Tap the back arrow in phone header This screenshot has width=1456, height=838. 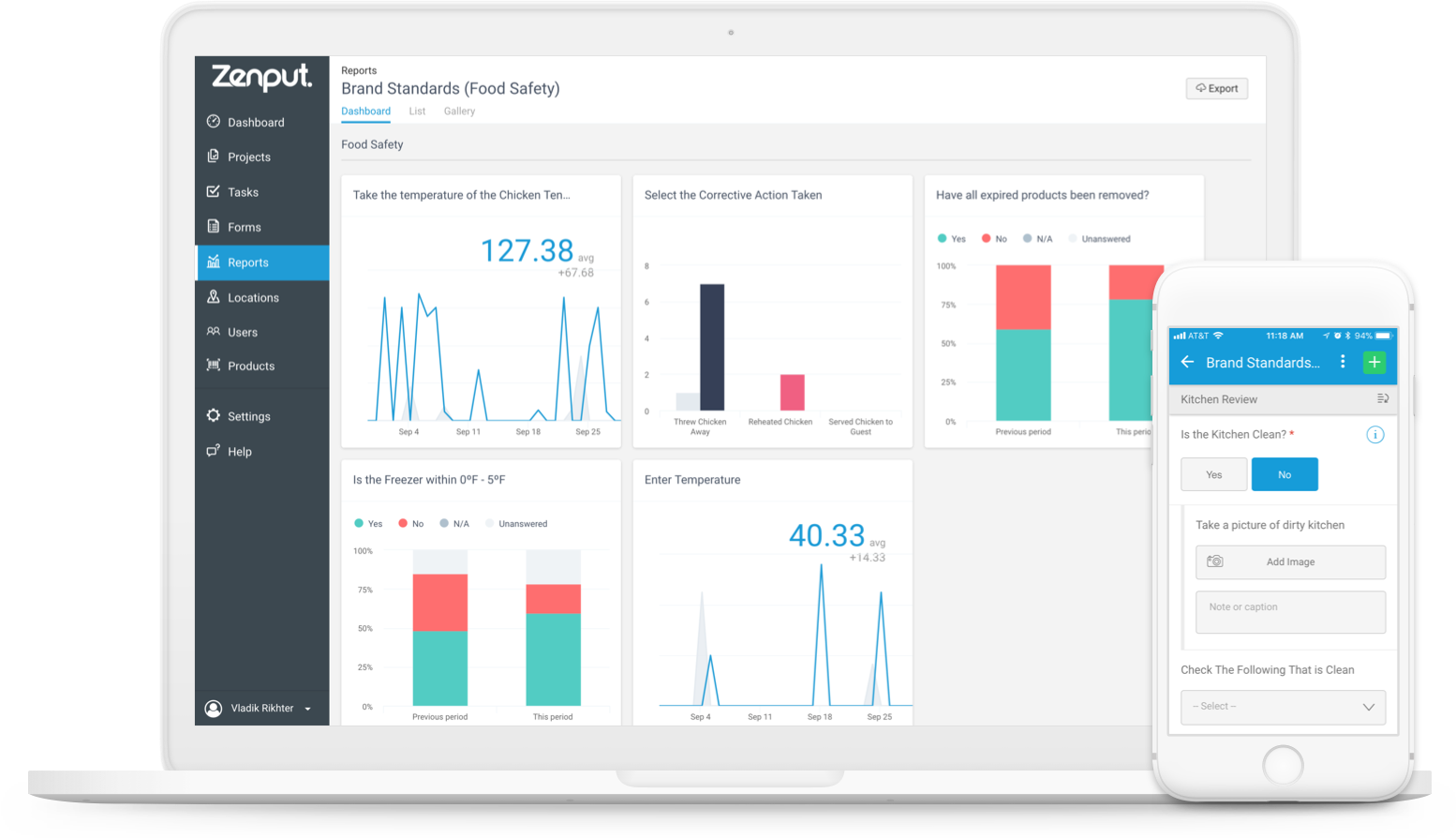[x=1187, y=363]
